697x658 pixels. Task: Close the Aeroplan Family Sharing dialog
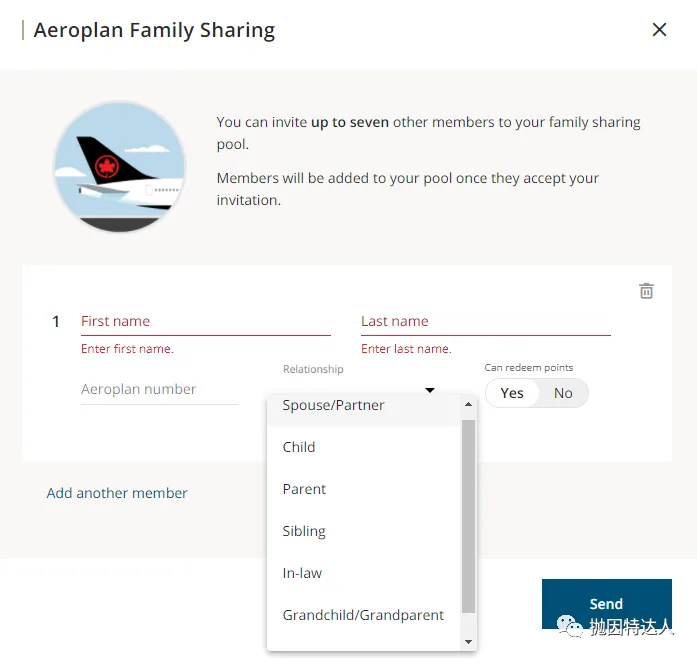659,30
